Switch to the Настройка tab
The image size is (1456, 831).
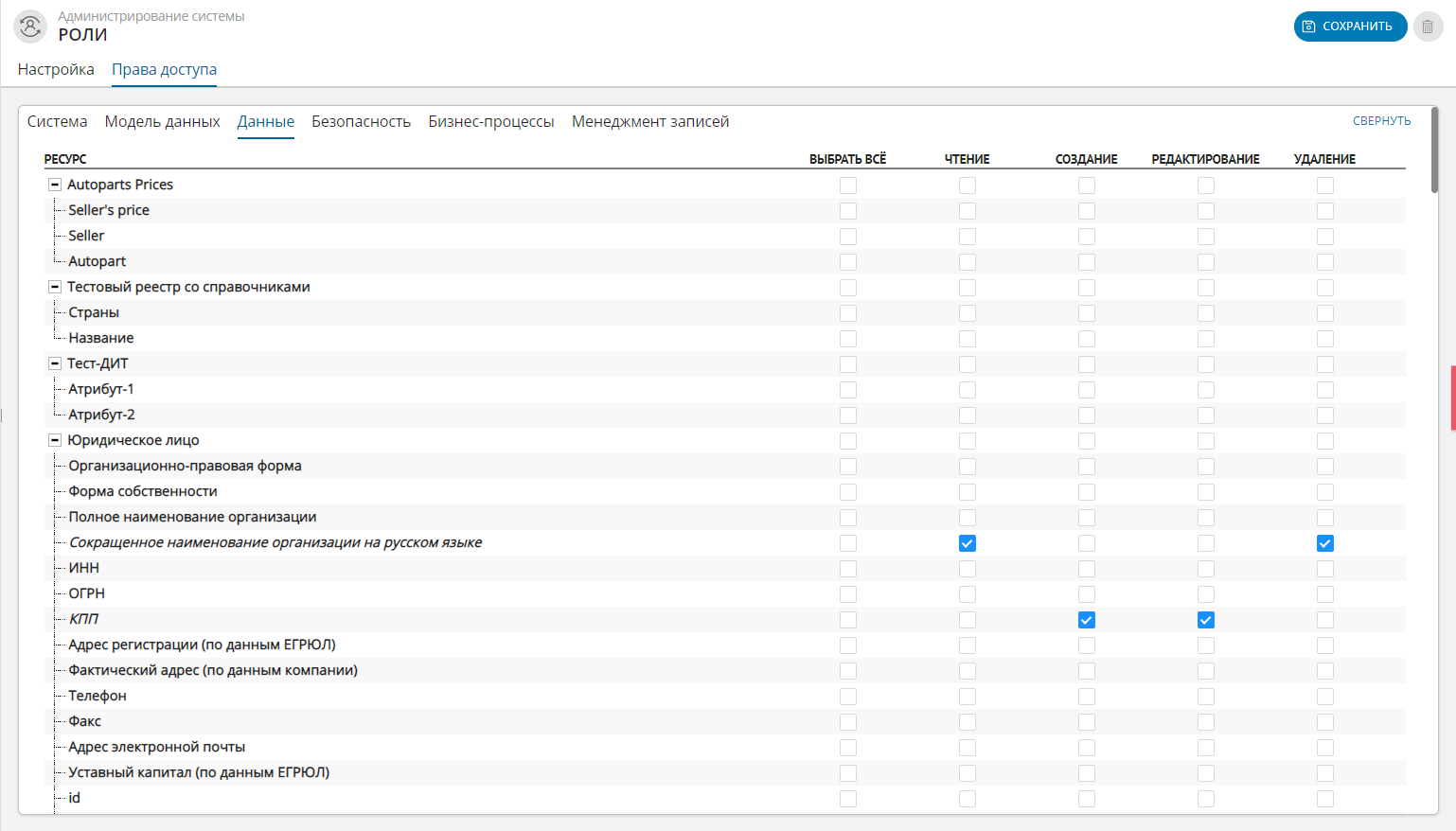click(x=56, y=70)
